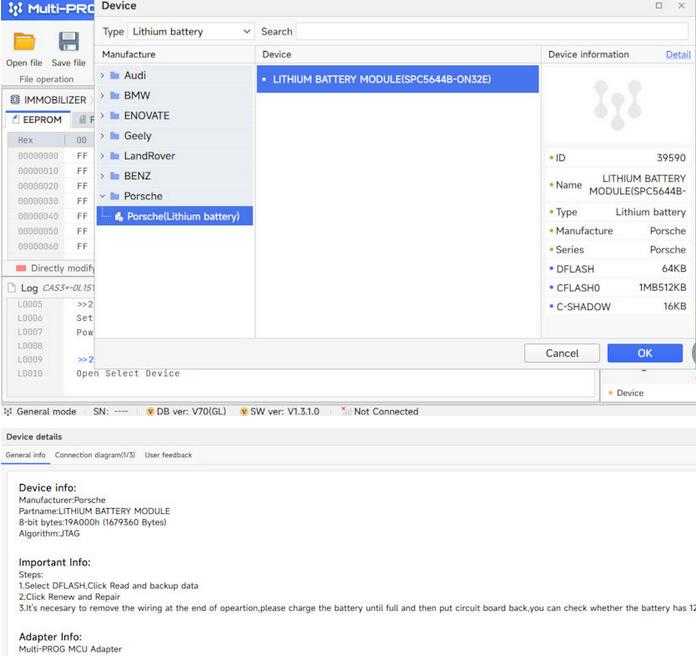Click the Multi-PROG logo icon
This screenshot has height=656, width=696.
[14, 9]
